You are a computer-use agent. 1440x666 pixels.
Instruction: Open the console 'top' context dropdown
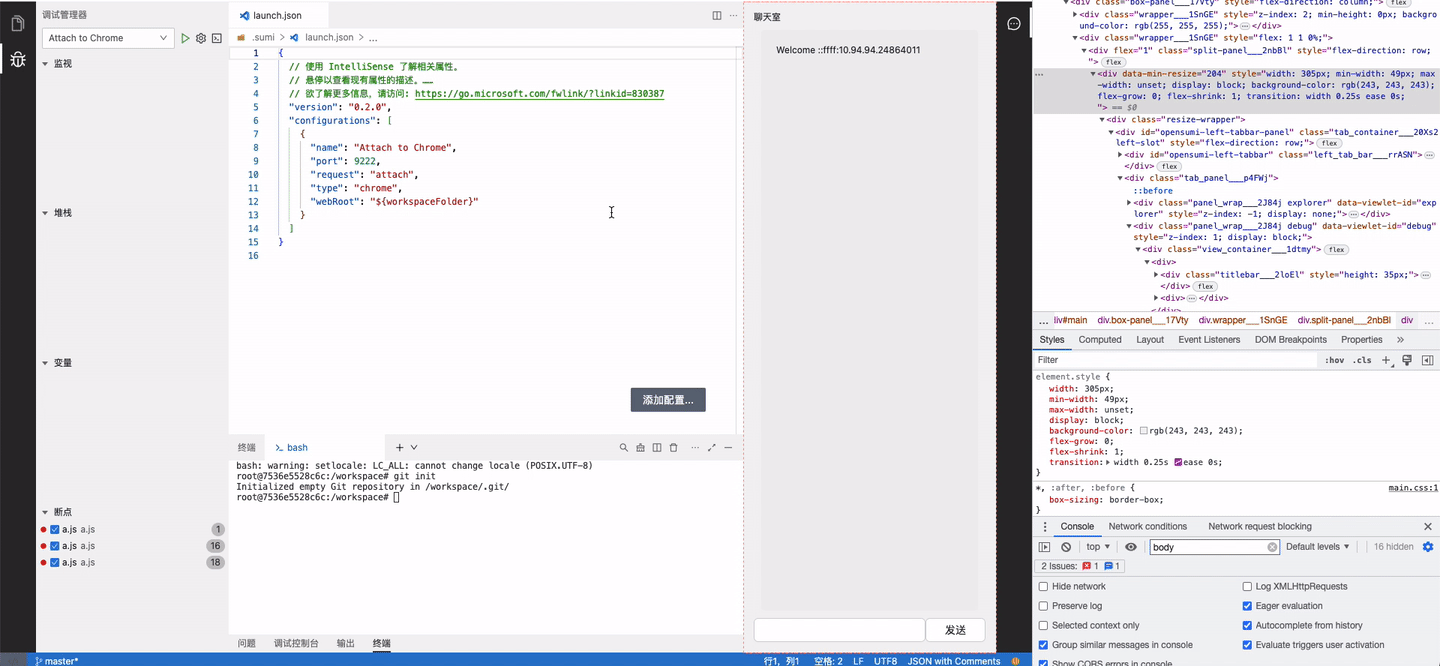1098,547
